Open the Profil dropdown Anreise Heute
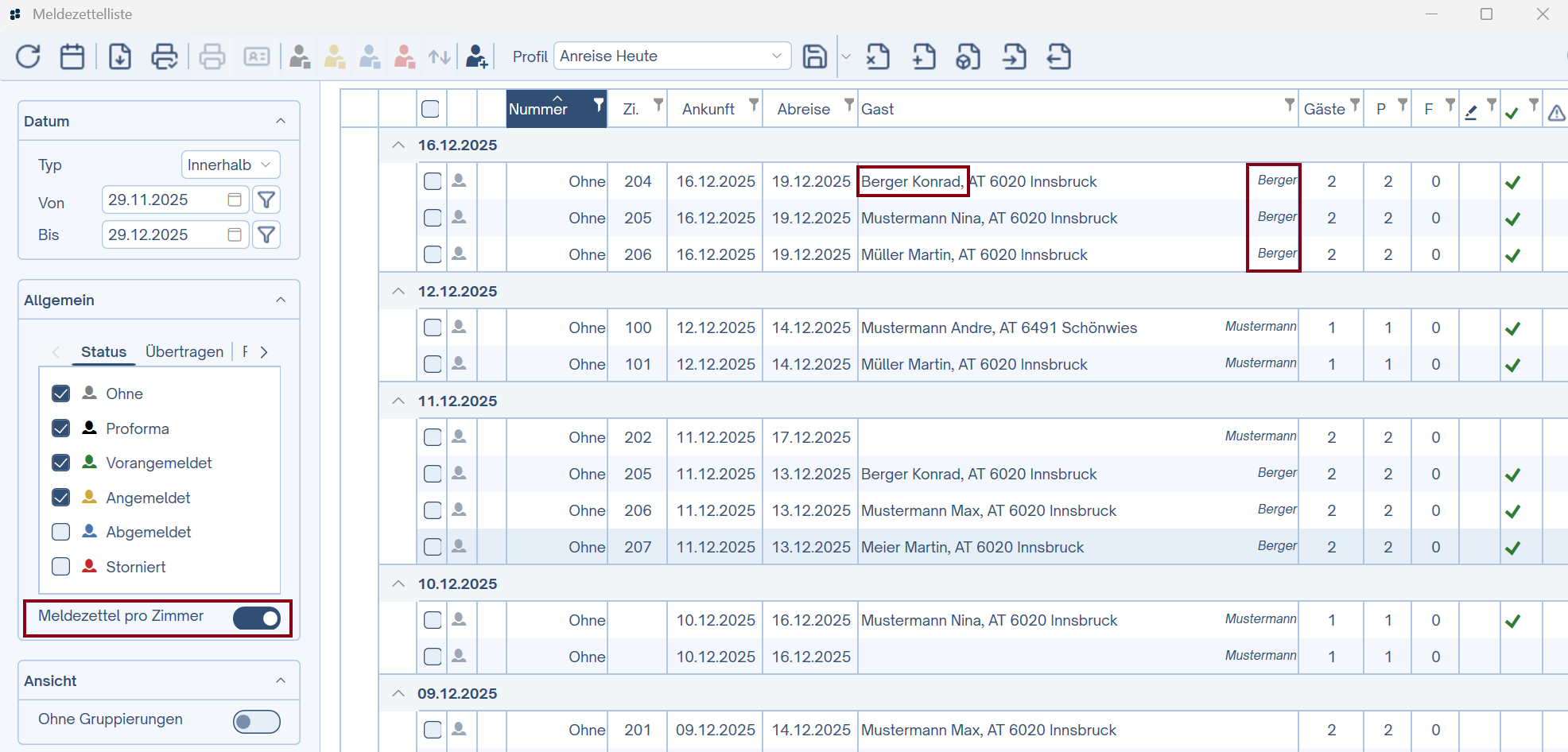 [672, 56]
